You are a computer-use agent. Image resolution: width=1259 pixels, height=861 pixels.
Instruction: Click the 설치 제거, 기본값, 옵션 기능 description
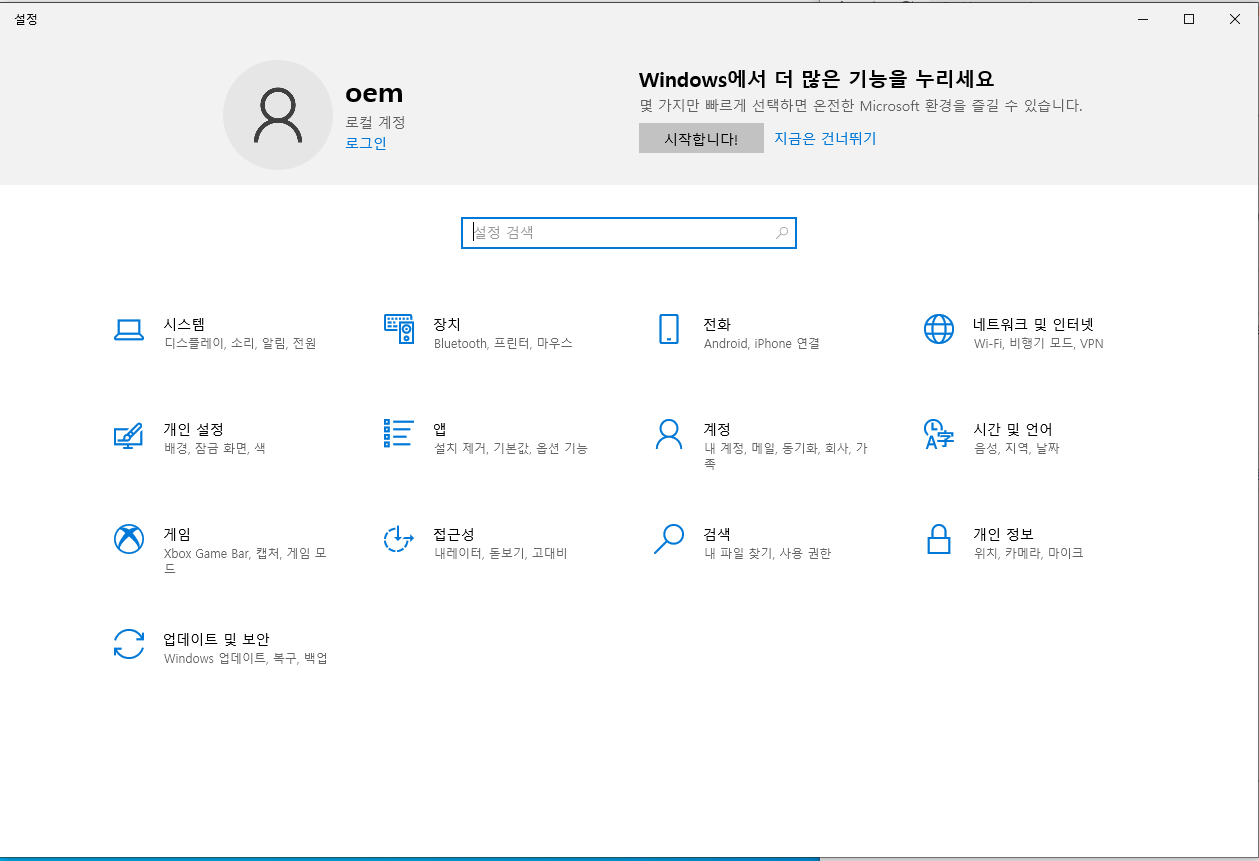[x=511, y=449]
